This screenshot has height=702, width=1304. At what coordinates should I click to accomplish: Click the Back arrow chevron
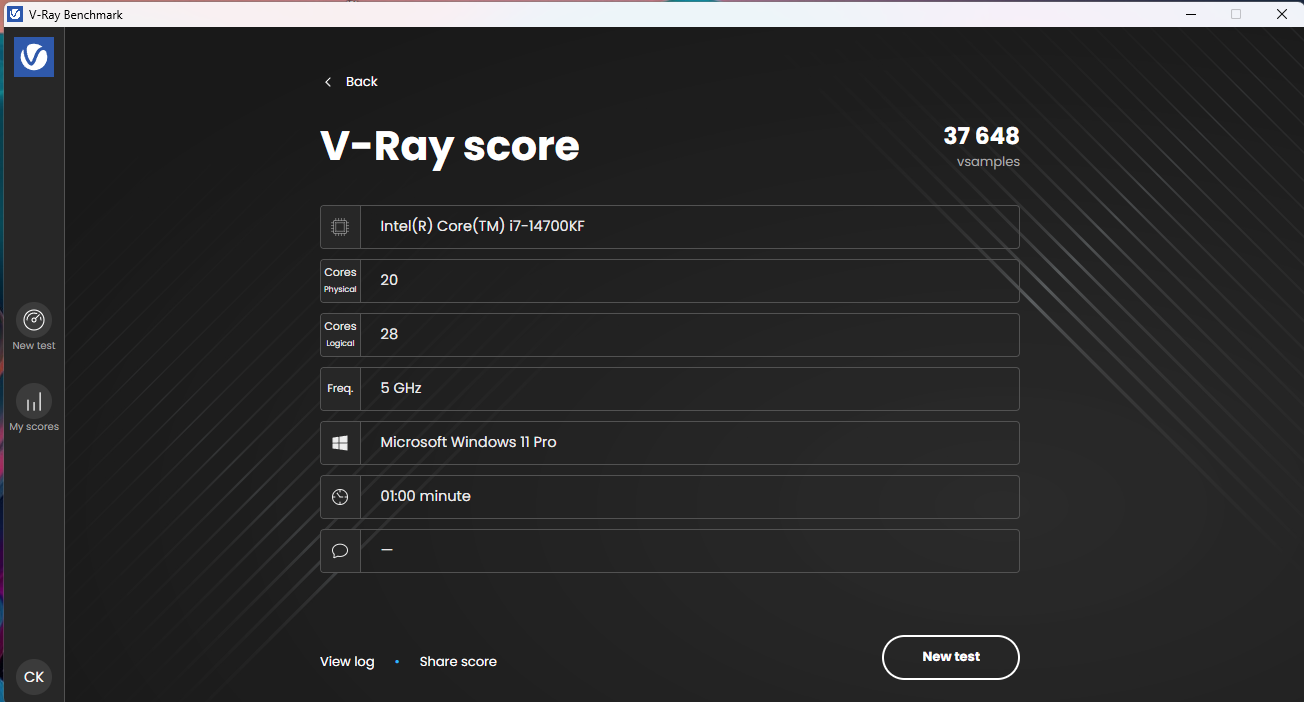pos(328,82)
